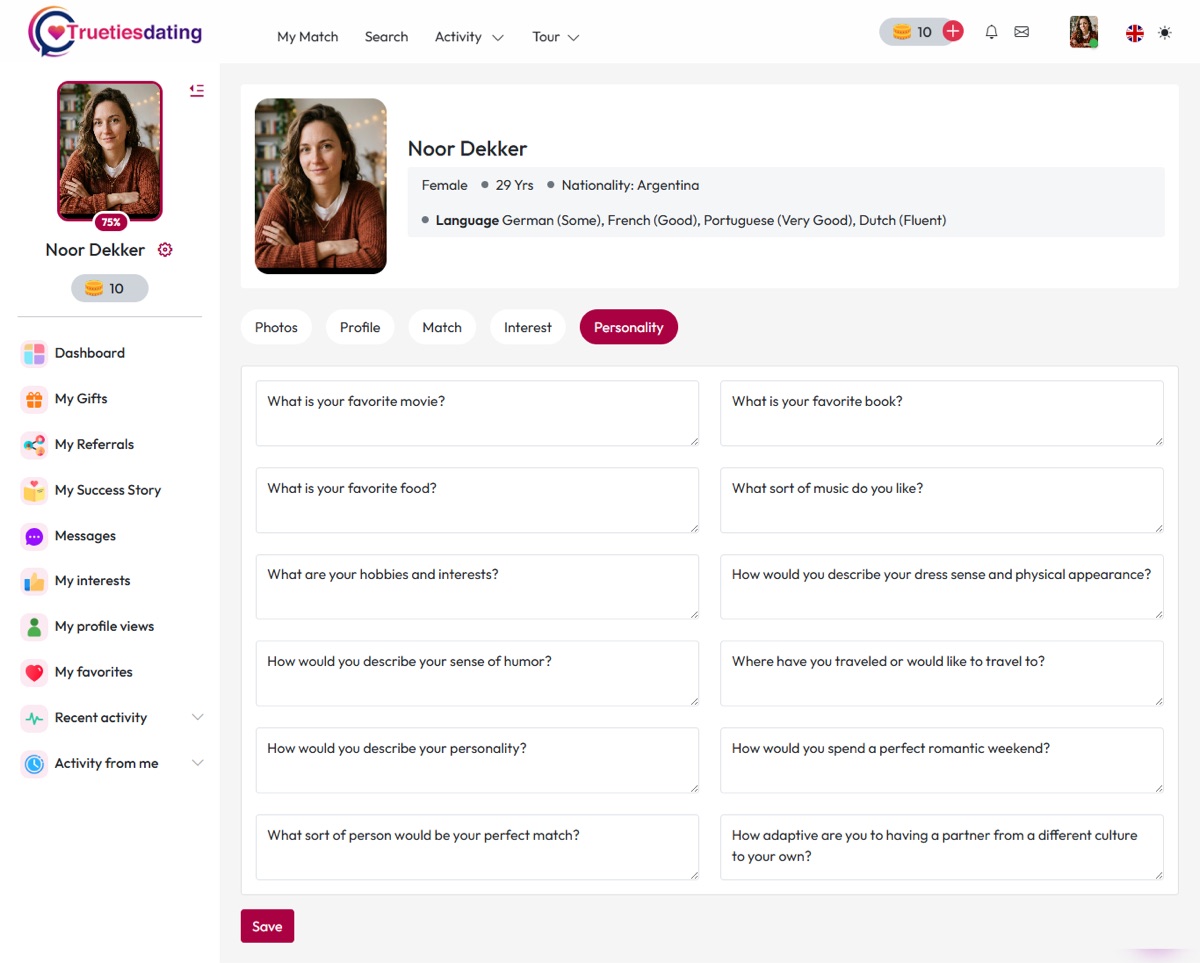1200x963 pixels.
Task: Expand the Activity menu in navbar
Action: (x=469, y=37)
